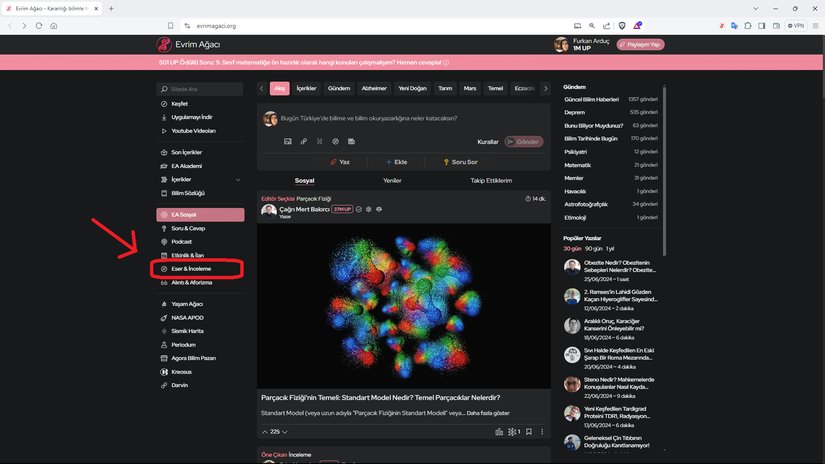Image resolution: width=825 pixels, height=464 pixels.
Task: Bookmark the Parçacık Fiziği post
Action: [x=530, y=432]
